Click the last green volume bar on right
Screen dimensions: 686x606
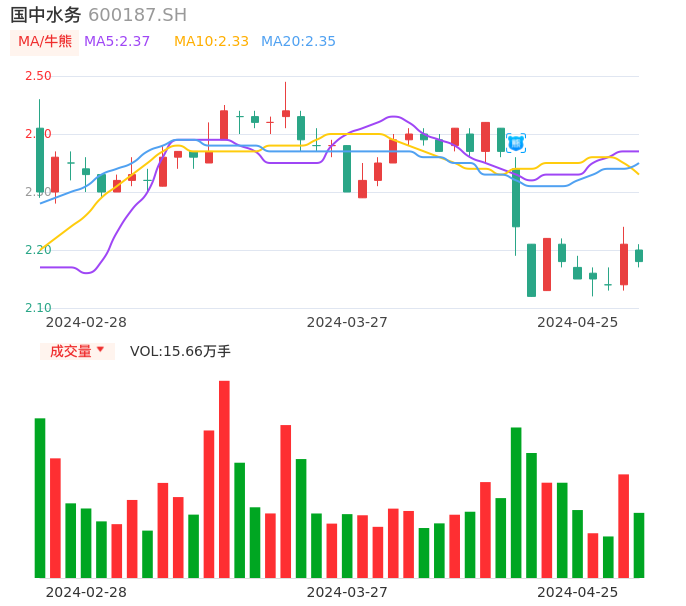pos(639,545)
